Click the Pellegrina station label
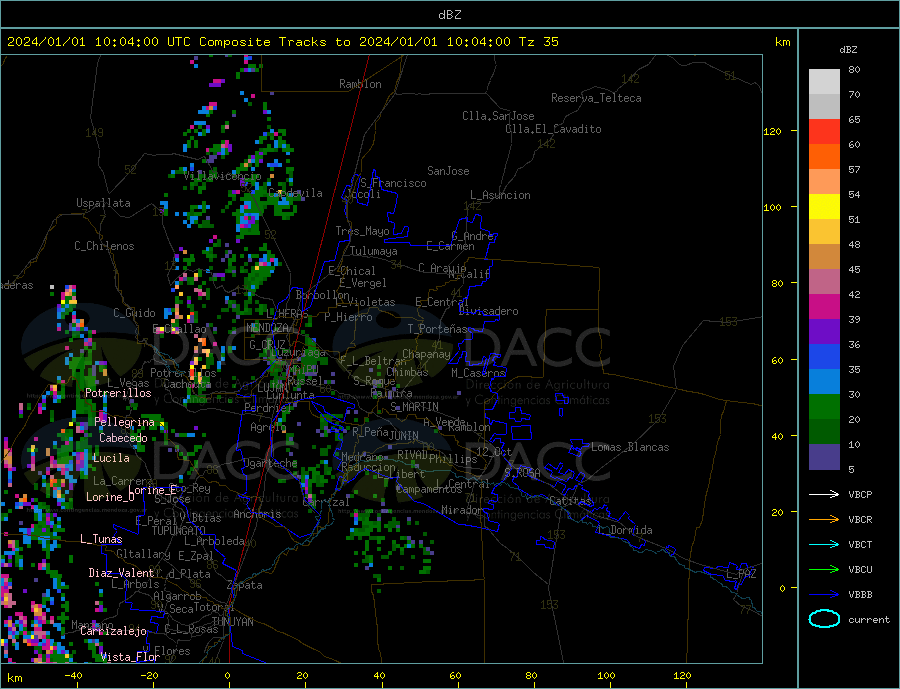The width and height of the screenshot is (900, 689). click(x=125, y=422)
